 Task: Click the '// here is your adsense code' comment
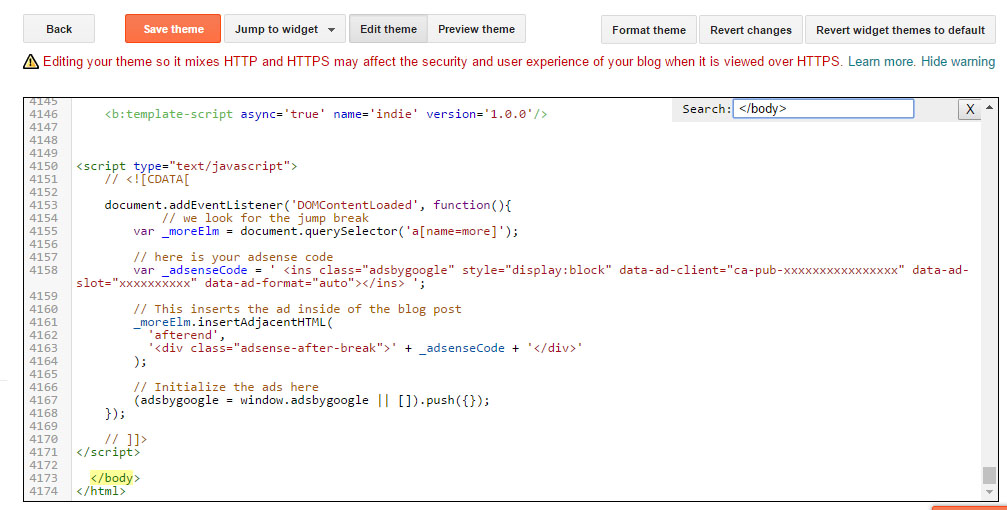pyautogui.click(x=233, y=257)
